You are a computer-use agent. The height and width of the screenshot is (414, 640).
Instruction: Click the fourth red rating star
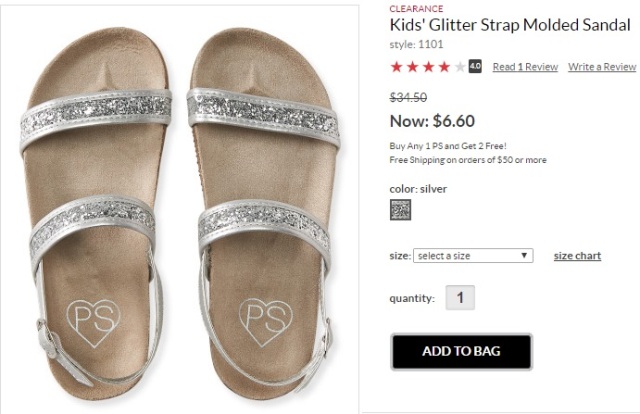tap(444, 67)
